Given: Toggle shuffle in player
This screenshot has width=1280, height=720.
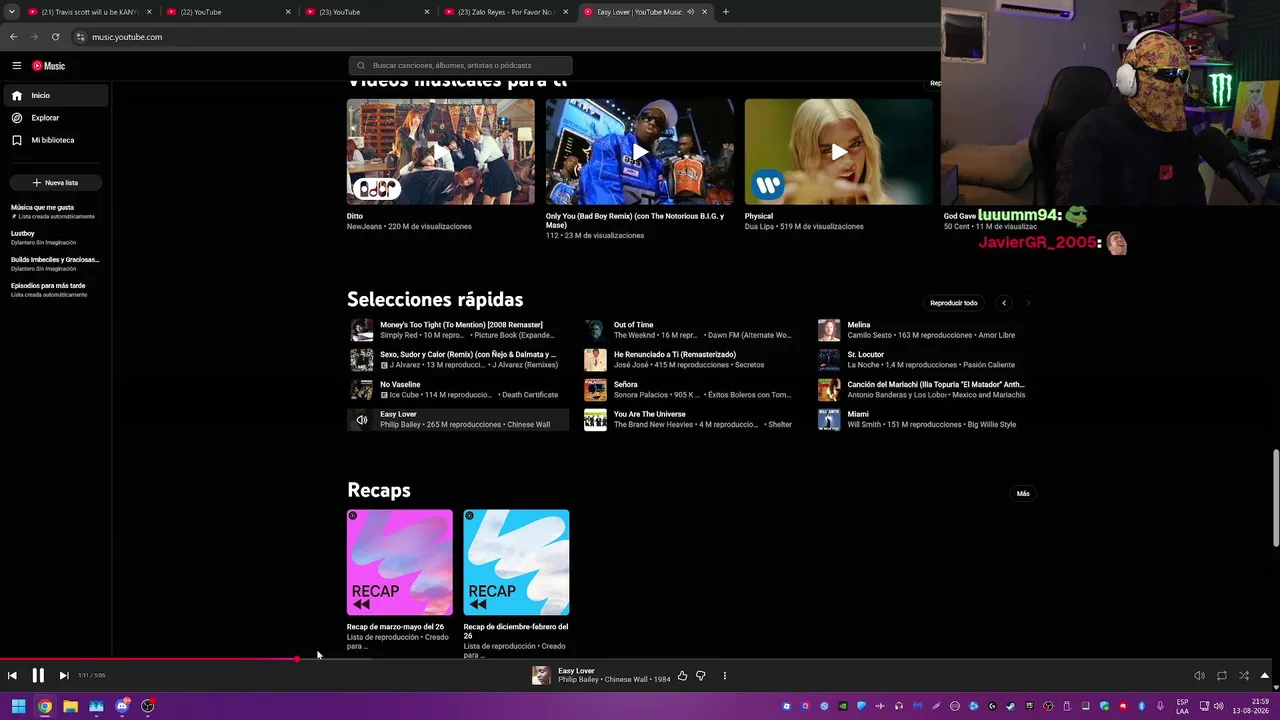Looking at the screenshot, I should [1244, 676].
